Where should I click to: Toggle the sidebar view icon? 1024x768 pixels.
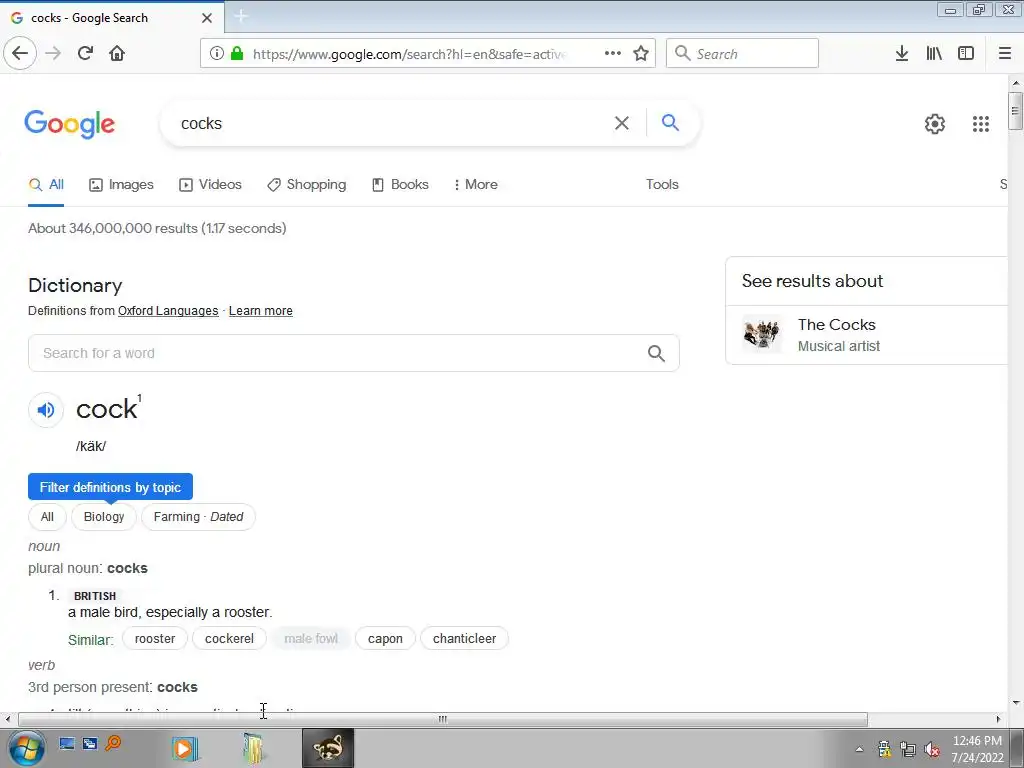click(966, 54)
